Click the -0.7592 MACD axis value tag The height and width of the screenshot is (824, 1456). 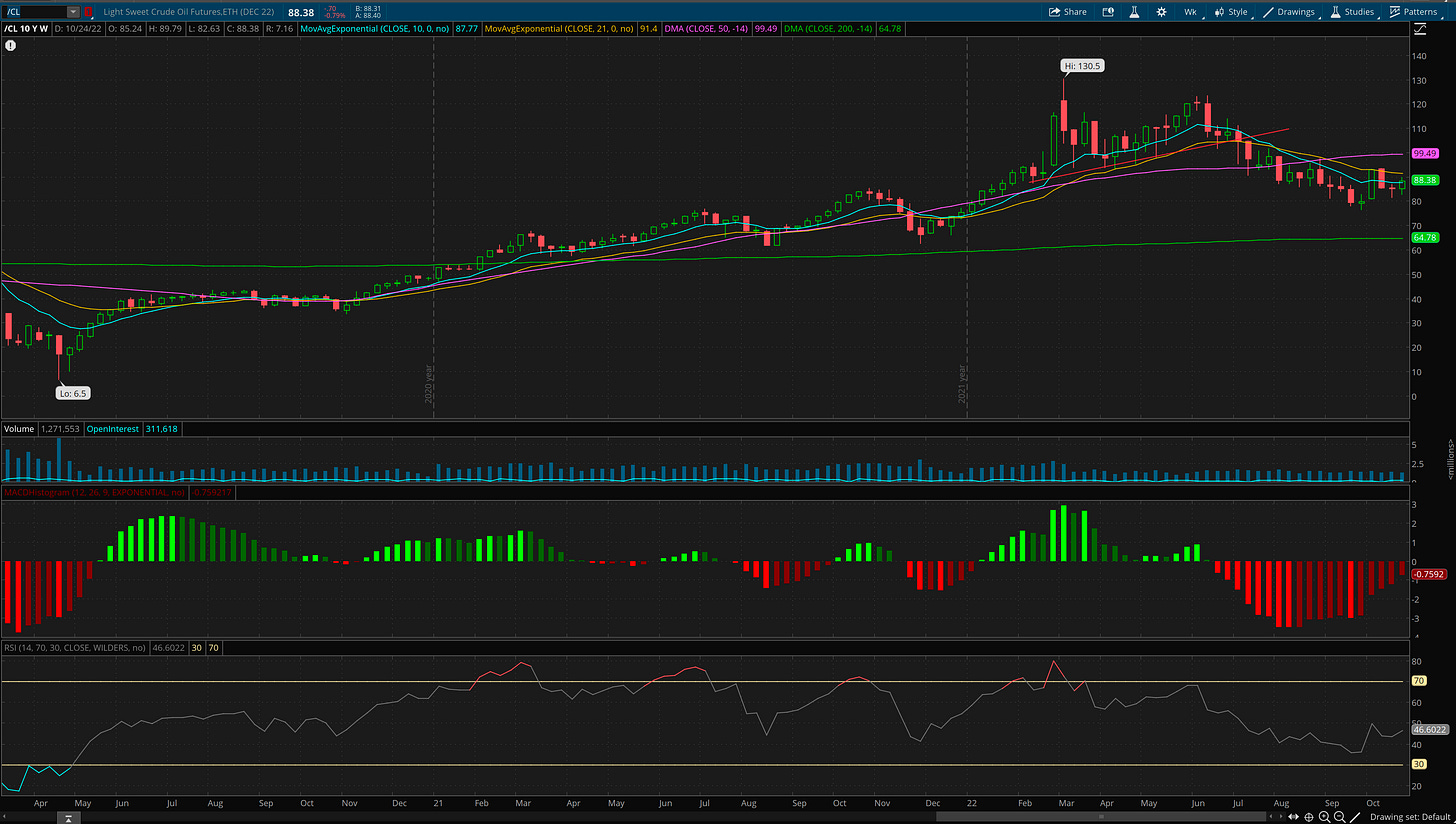click(x=1428, y=574)
